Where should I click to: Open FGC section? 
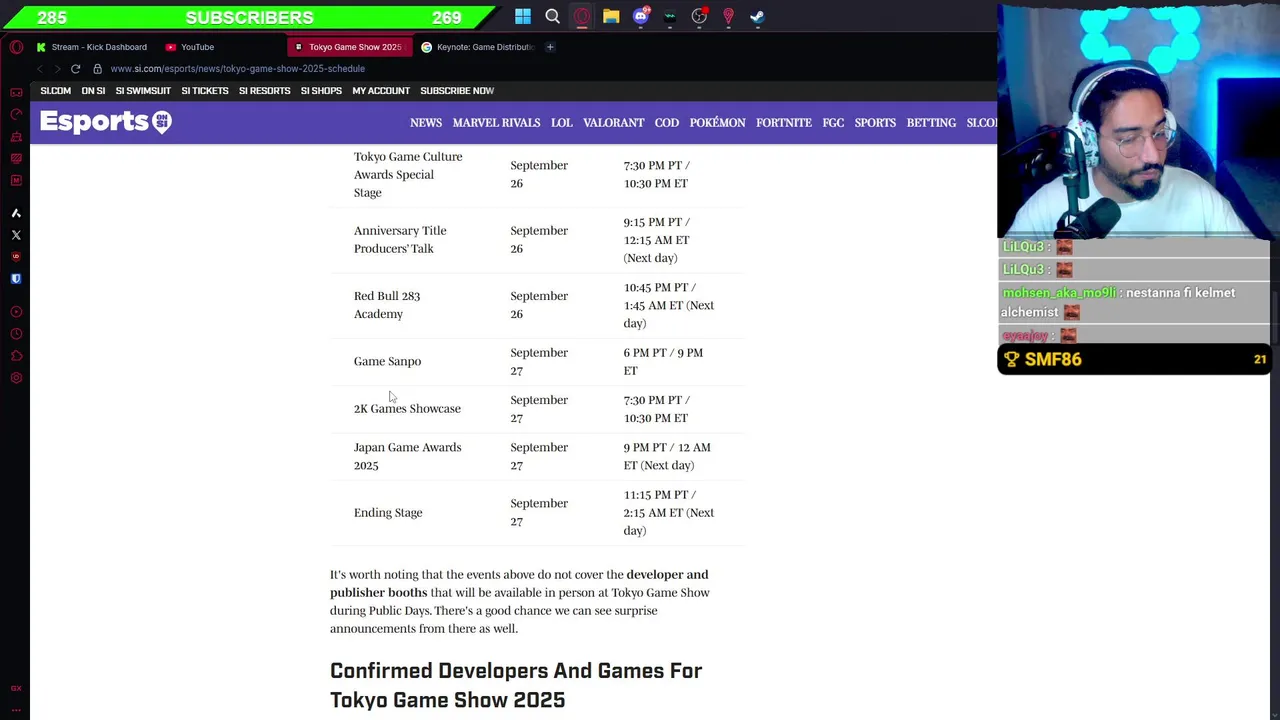(833, 123)
